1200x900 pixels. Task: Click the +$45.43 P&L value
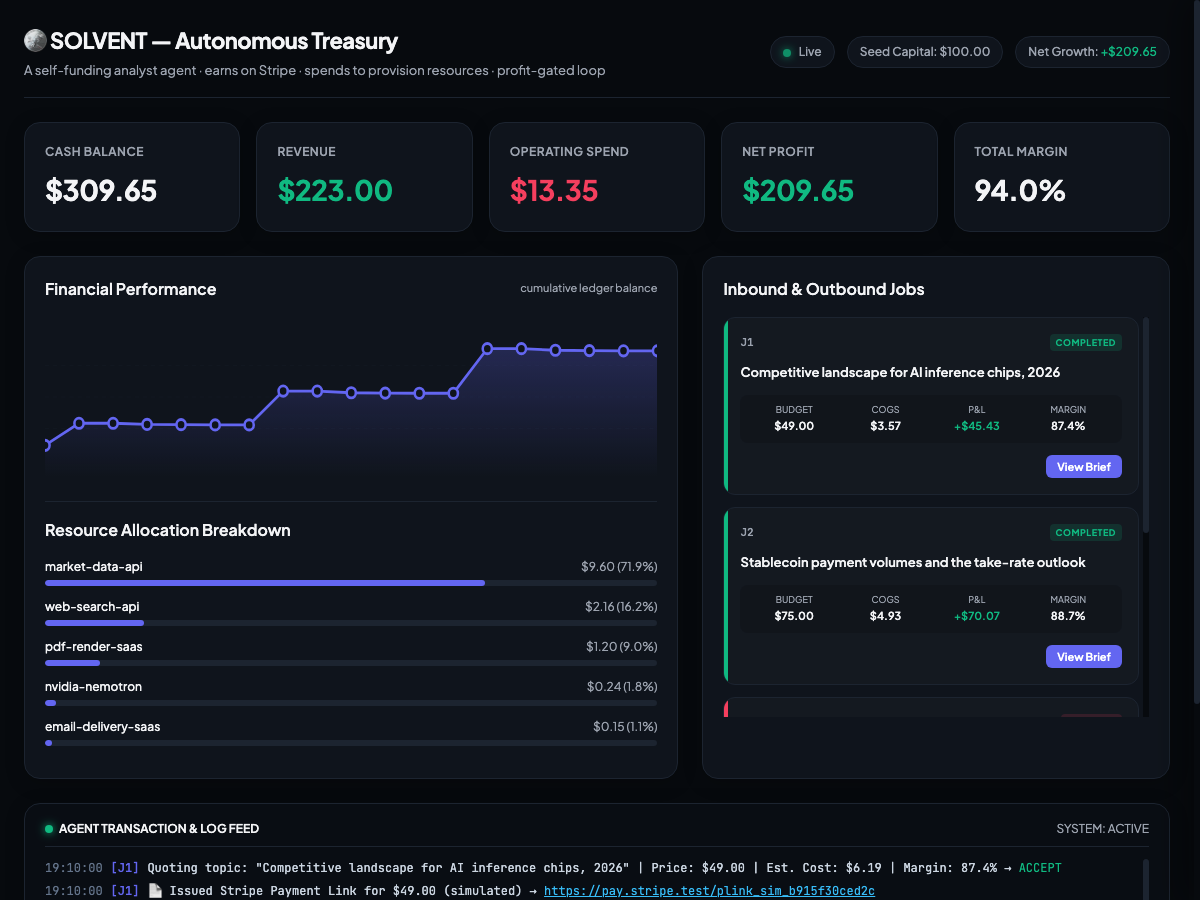pyautogui.click(x=977, y=426)
